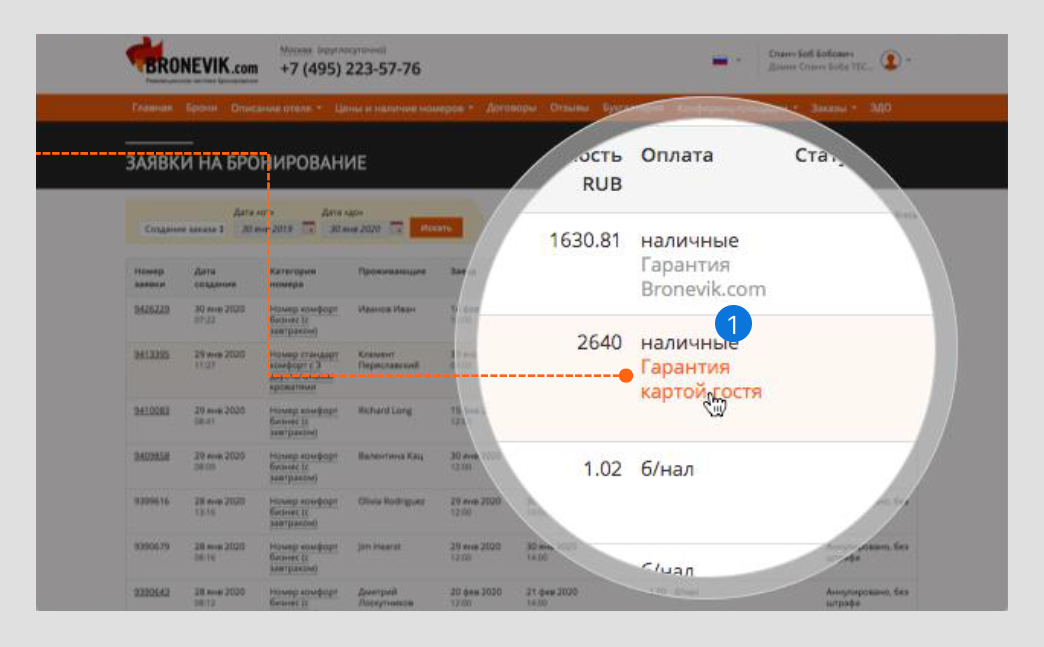Click guest name Иванов Иван
The image size is (1044, 647).
pos(387,310)
